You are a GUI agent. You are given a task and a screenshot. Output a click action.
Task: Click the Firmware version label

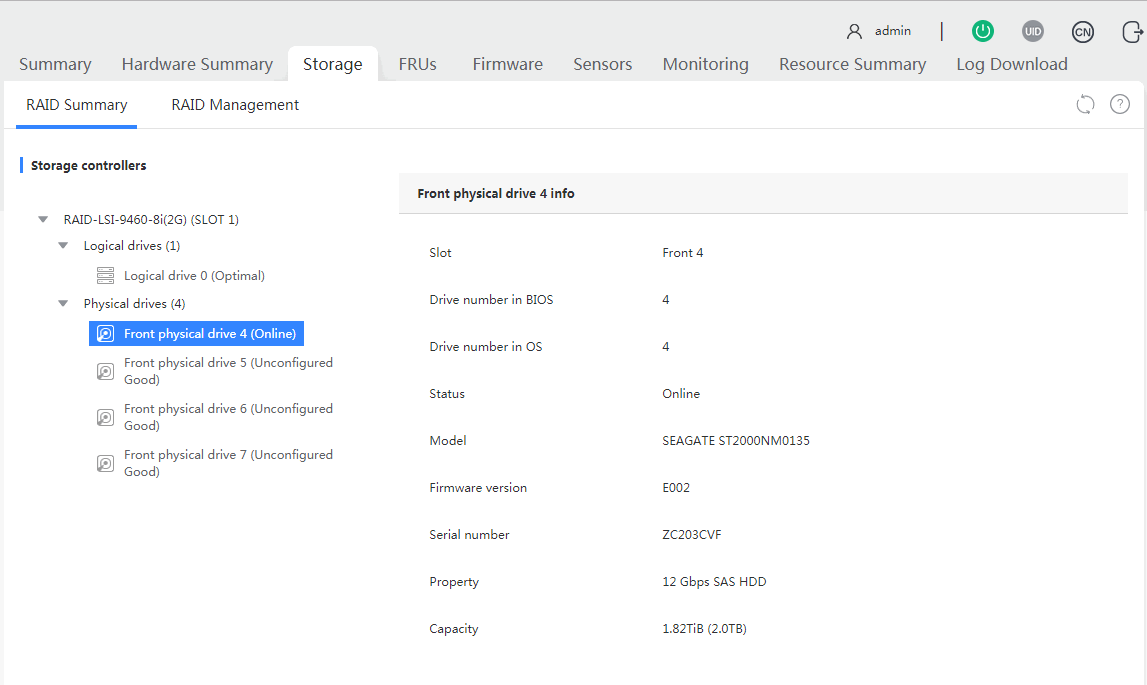(478, 487)
